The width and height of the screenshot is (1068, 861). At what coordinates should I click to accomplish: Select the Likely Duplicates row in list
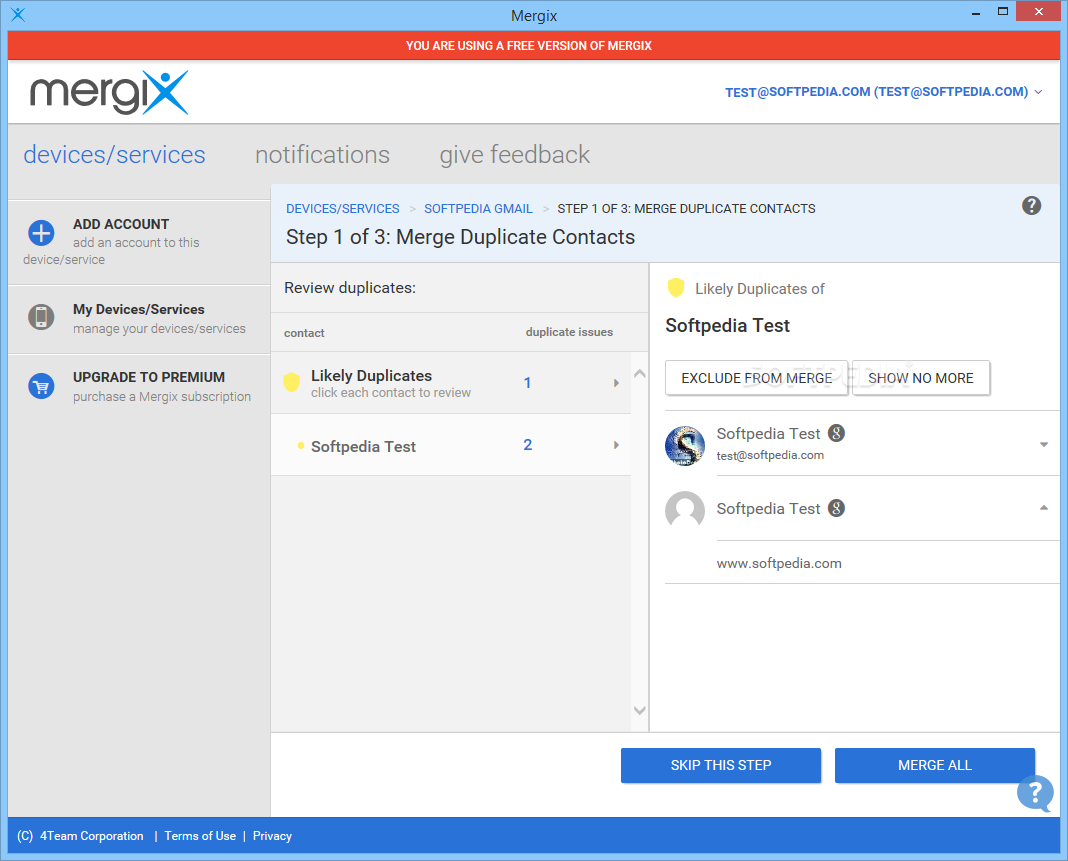point(451,383)
